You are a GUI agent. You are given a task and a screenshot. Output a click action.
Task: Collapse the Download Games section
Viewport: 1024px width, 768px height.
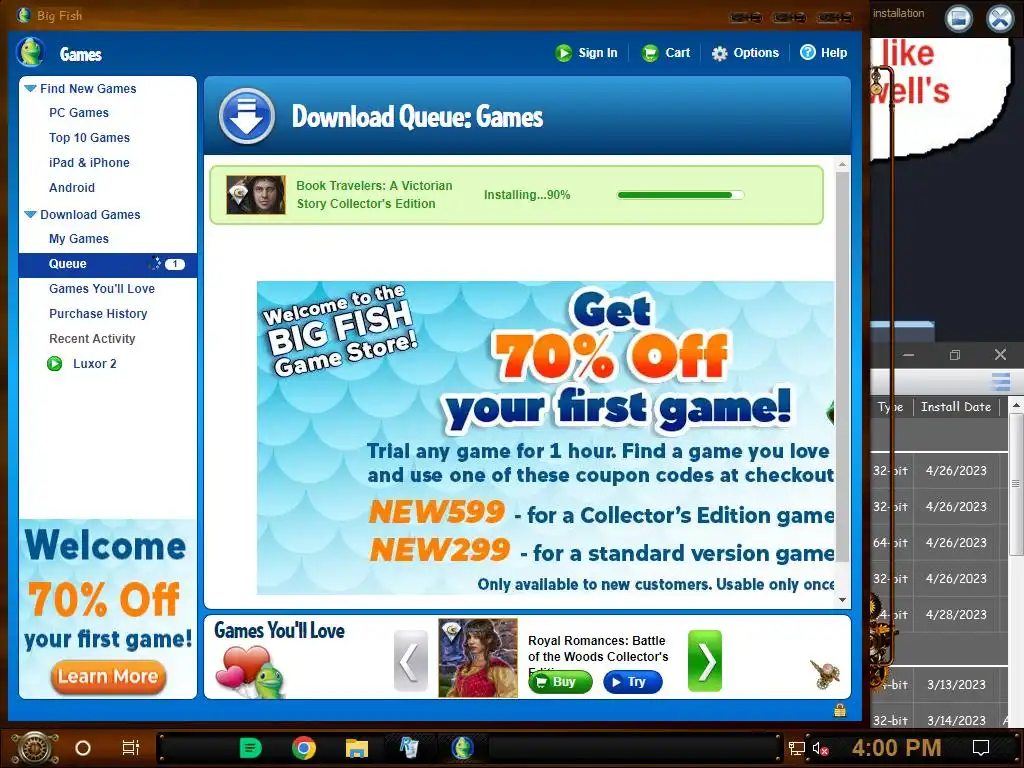(x=30, y=214)
